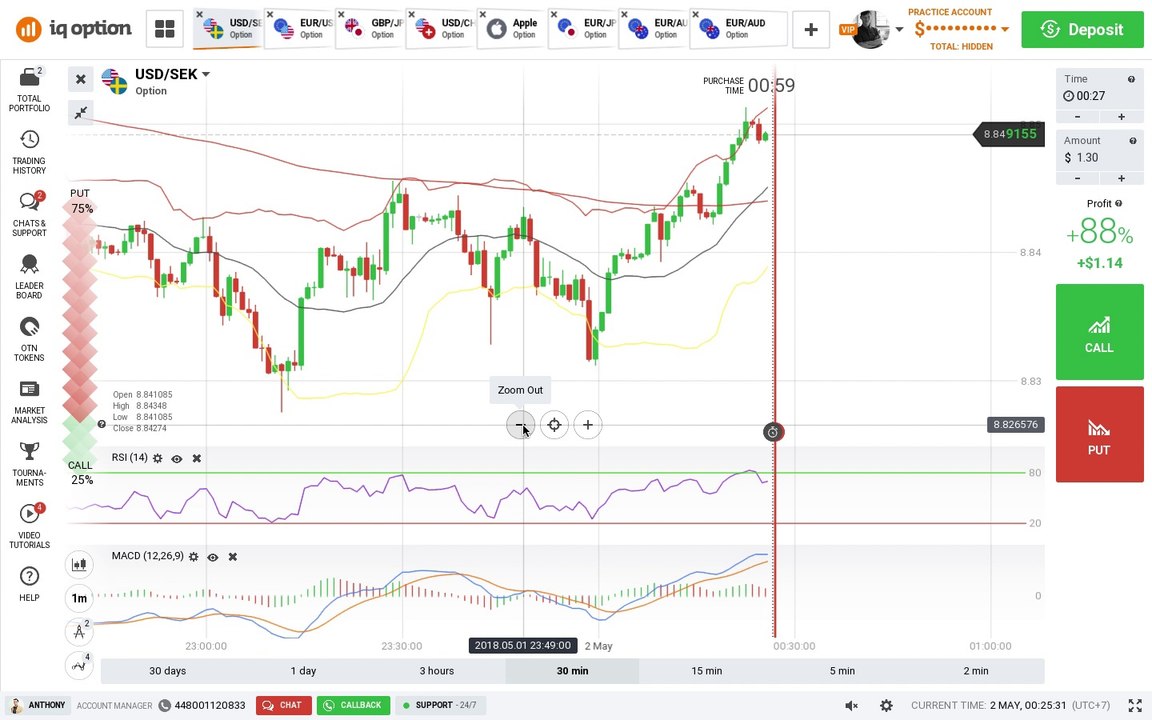Open SUPPORT - 24/7

pos(439,705)
